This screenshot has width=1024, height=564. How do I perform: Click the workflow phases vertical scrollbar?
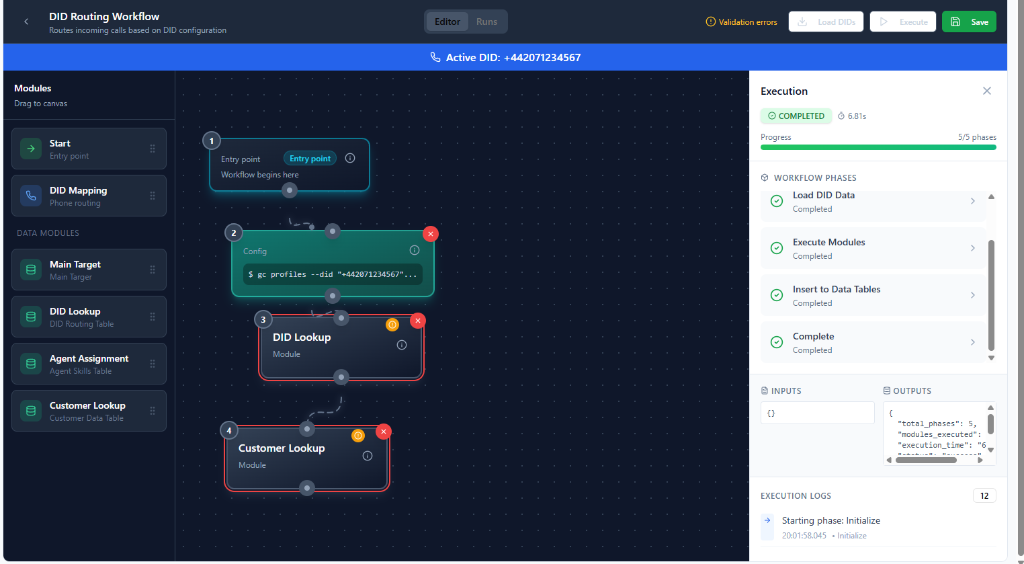point(991,295)
